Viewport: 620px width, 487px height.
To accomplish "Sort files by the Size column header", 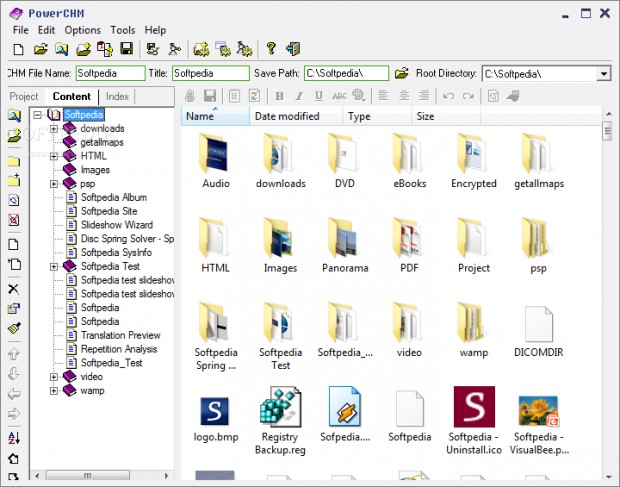I will coord(446,116).
